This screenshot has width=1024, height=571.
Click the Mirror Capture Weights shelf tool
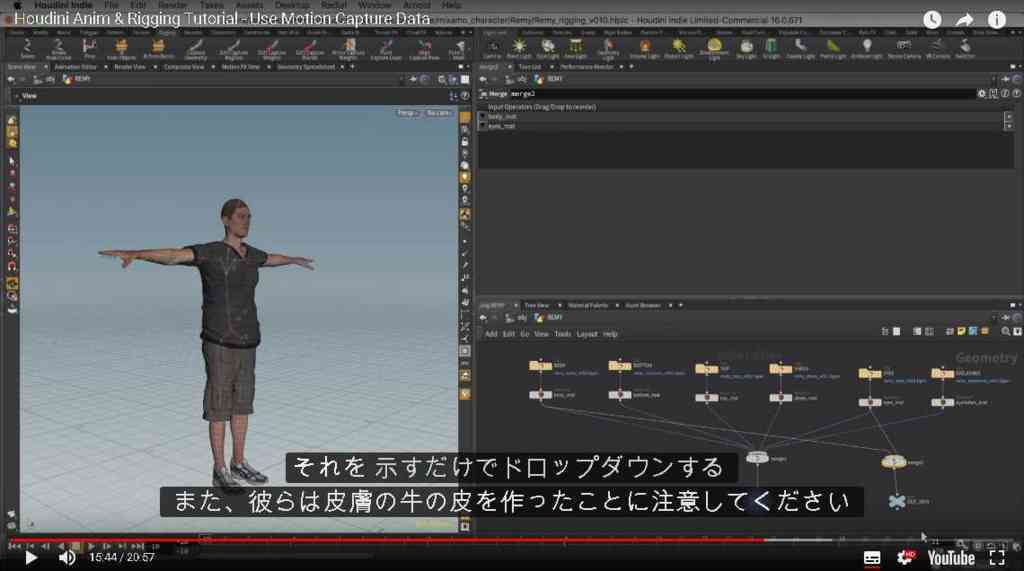pos(348,49)
